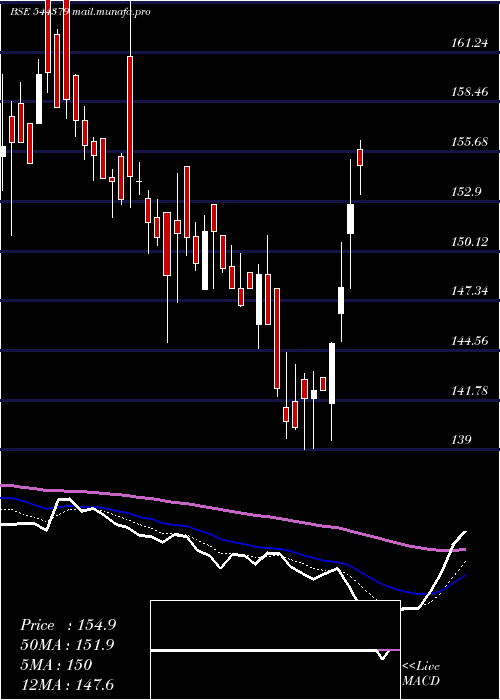Image resolution: width=500 pixels, height=700 pixels.
Task: Select the 150.12 price axis label
Action: tap(470, 242)
